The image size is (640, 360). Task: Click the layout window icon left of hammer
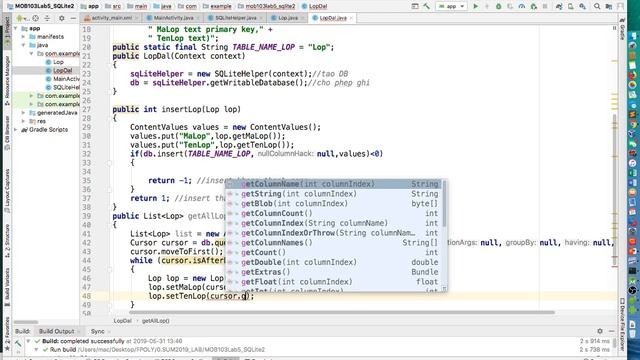tap(415, 6)
